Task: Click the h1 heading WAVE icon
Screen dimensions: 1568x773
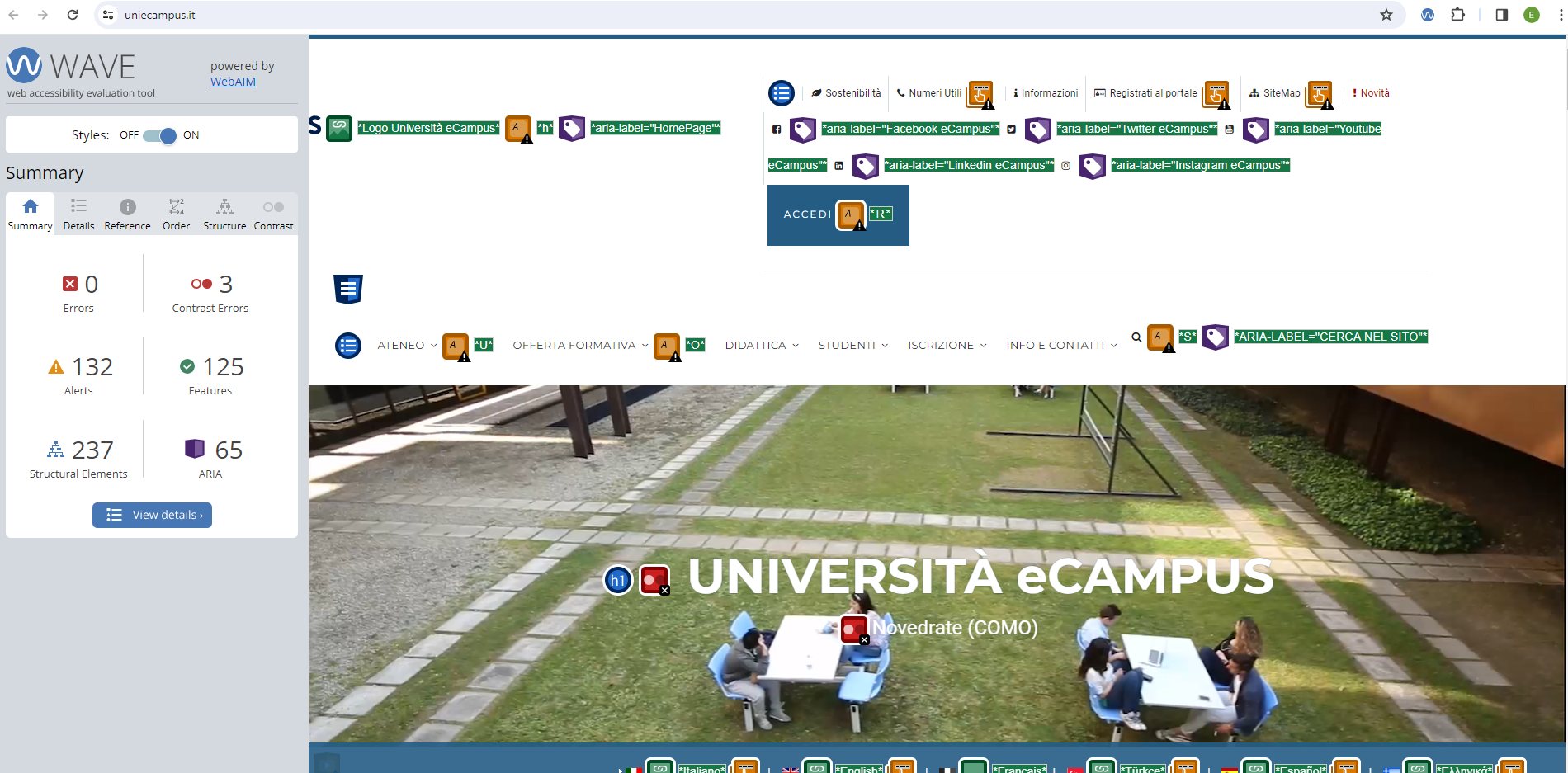Action: click(618, 580)
